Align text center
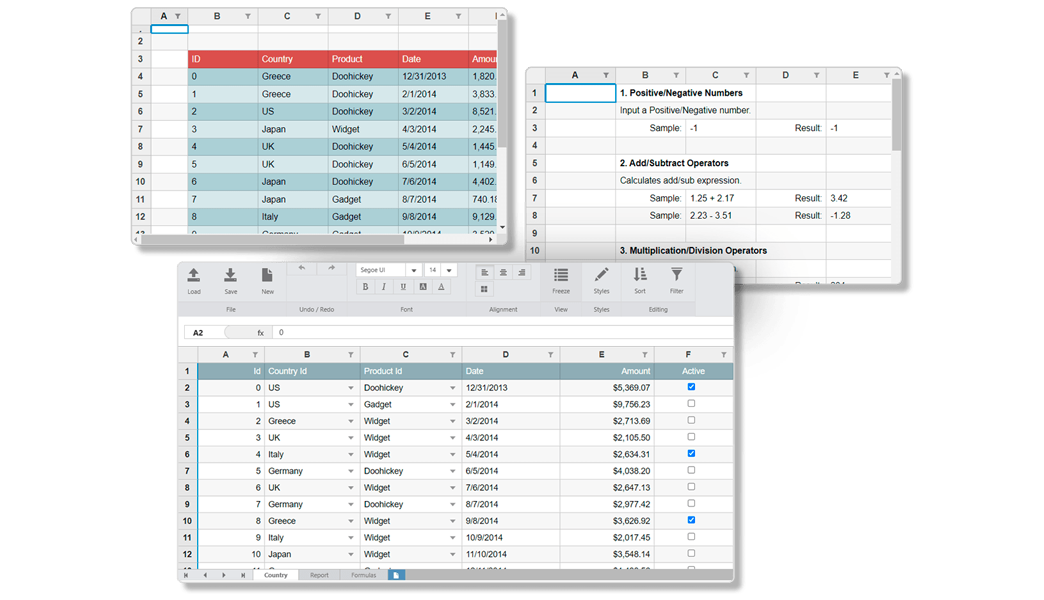Screen dimensions: 1044x600 click(x=503, y=272)
